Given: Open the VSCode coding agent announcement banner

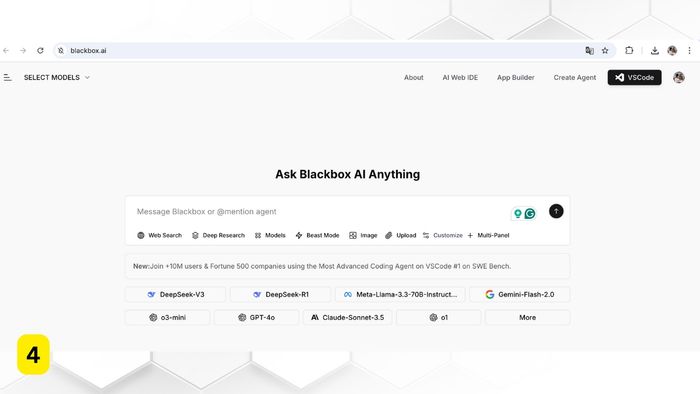Looking at the screenshot, I should [347, 266].
